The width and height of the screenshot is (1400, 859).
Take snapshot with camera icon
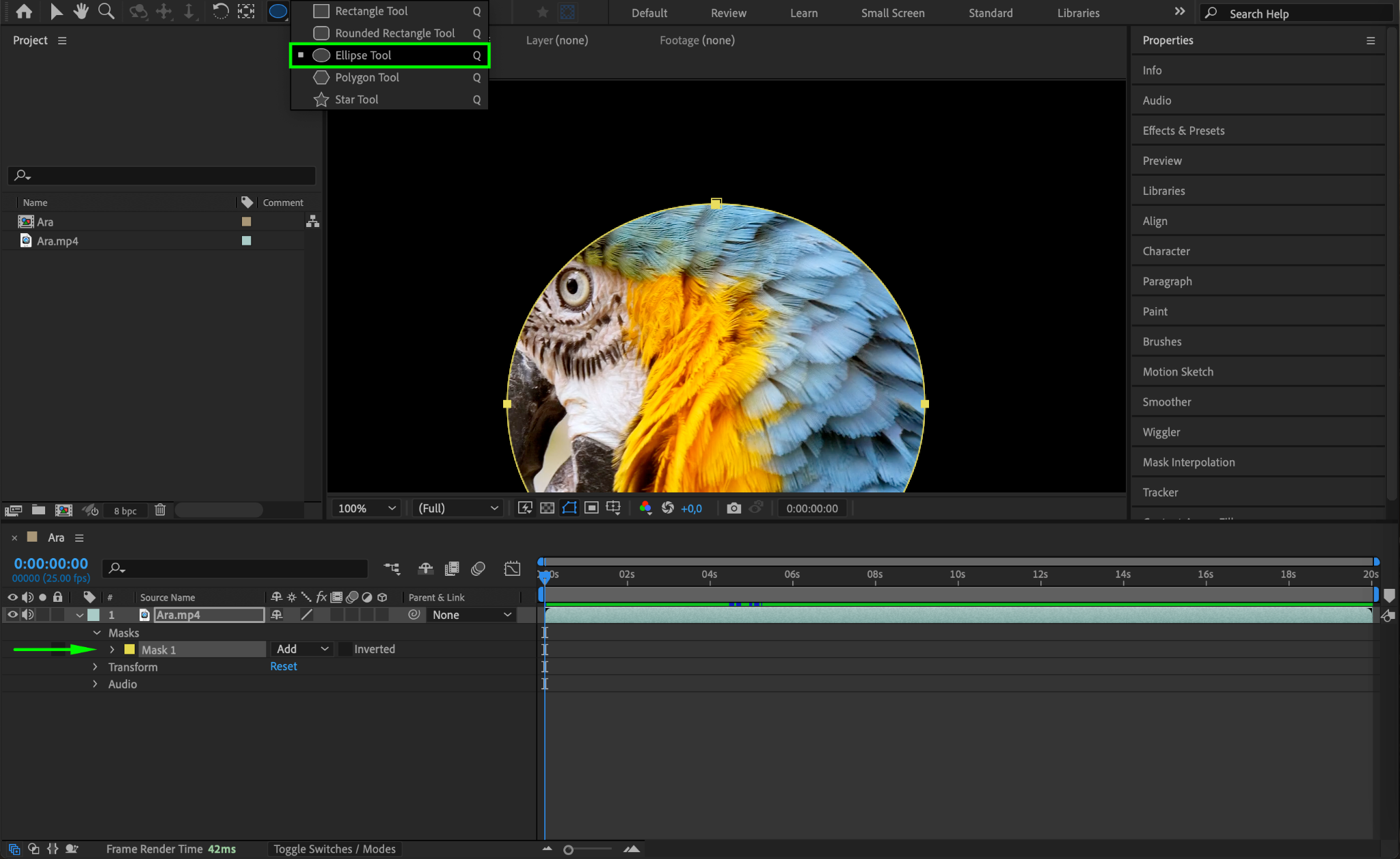click(733, 508)
